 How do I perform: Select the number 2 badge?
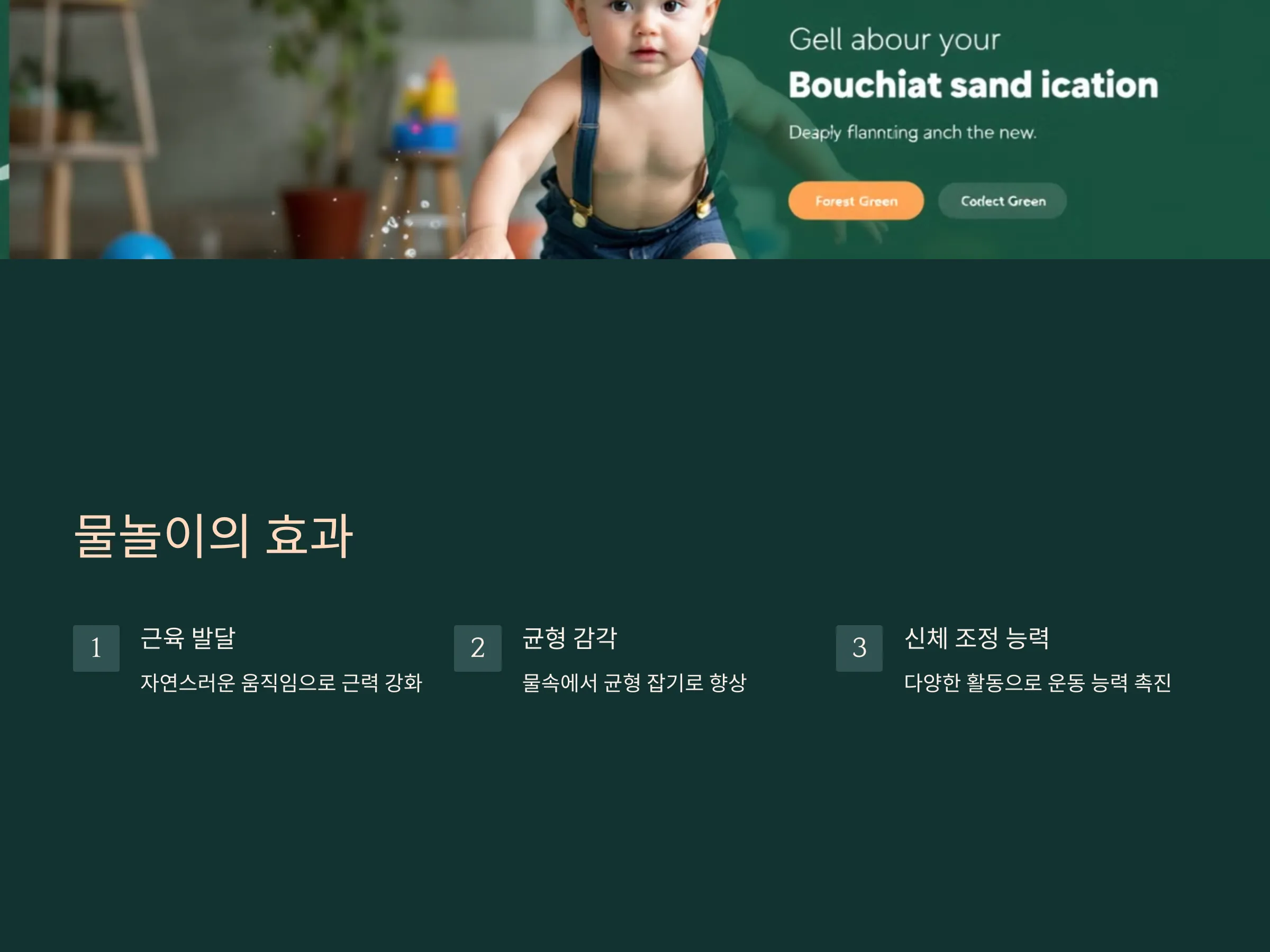coord(478,648)
